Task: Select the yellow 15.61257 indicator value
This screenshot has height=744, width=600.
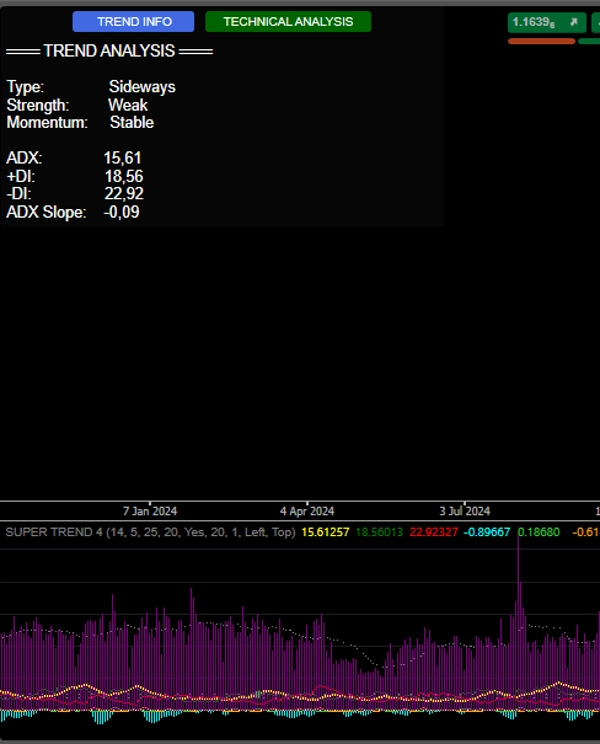Action: point(326,532)
